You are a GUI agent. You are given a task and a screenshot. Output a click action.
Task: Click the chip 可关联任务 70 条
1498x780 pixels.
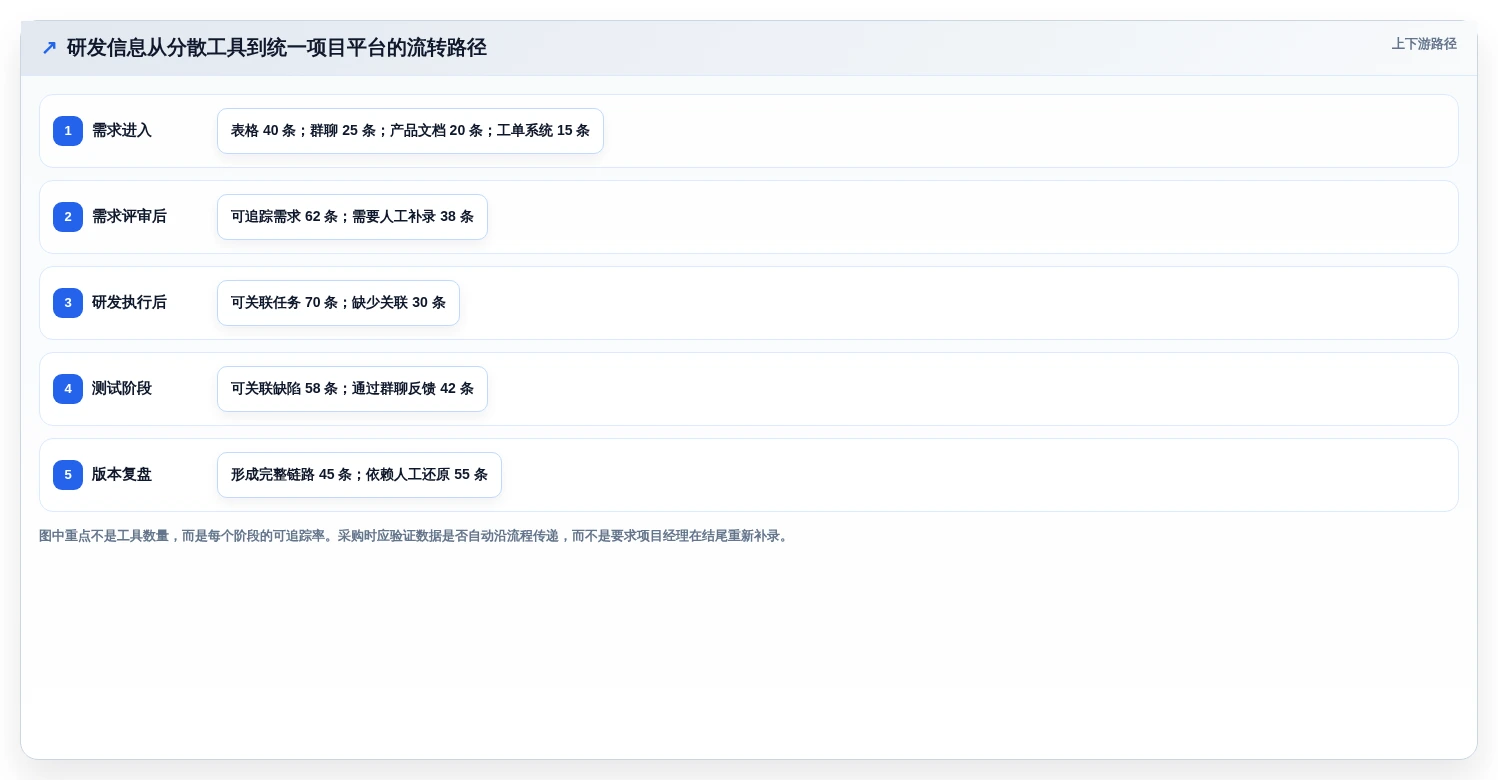pyautogui.click(x=338, y=303)
